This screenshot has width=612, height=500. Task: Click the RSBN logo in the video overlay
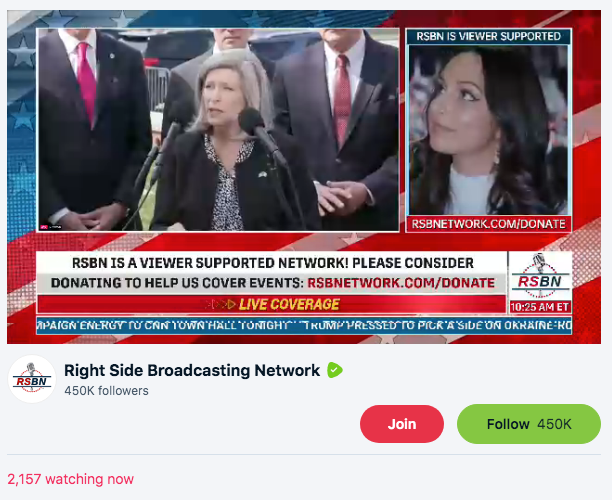(x=540, y=276)
